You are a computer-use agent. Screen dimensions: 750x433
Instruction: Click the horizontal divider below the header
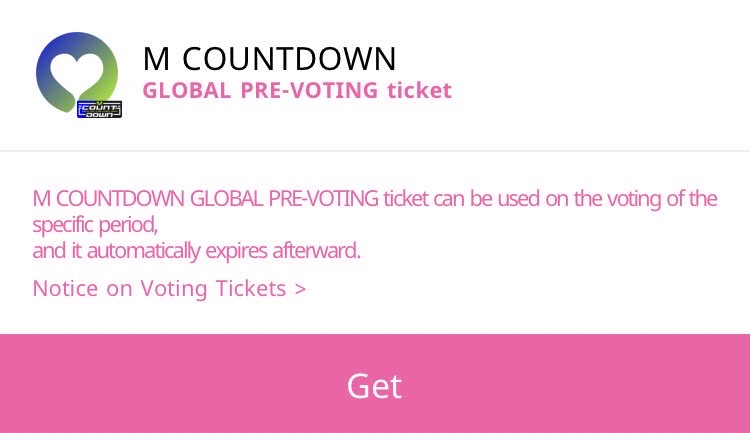tap(375, 151)
